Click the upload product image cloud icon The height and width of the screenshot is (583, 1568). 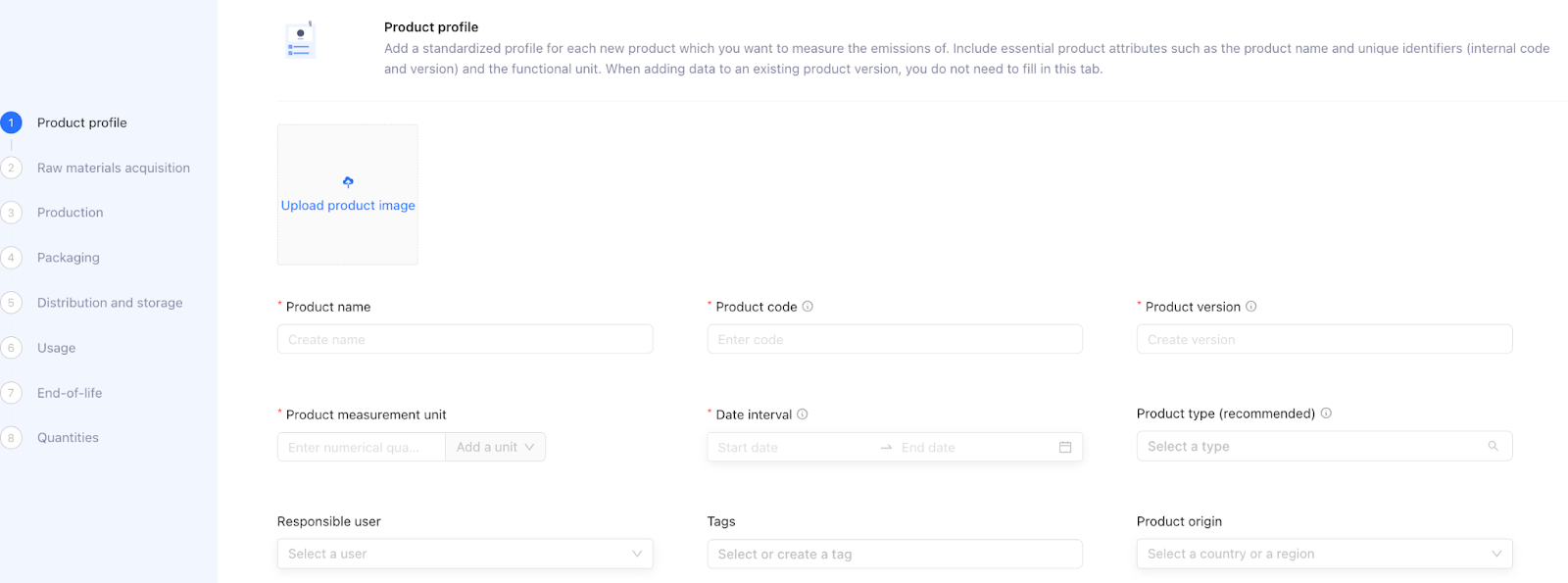click(x=348, y=182)
